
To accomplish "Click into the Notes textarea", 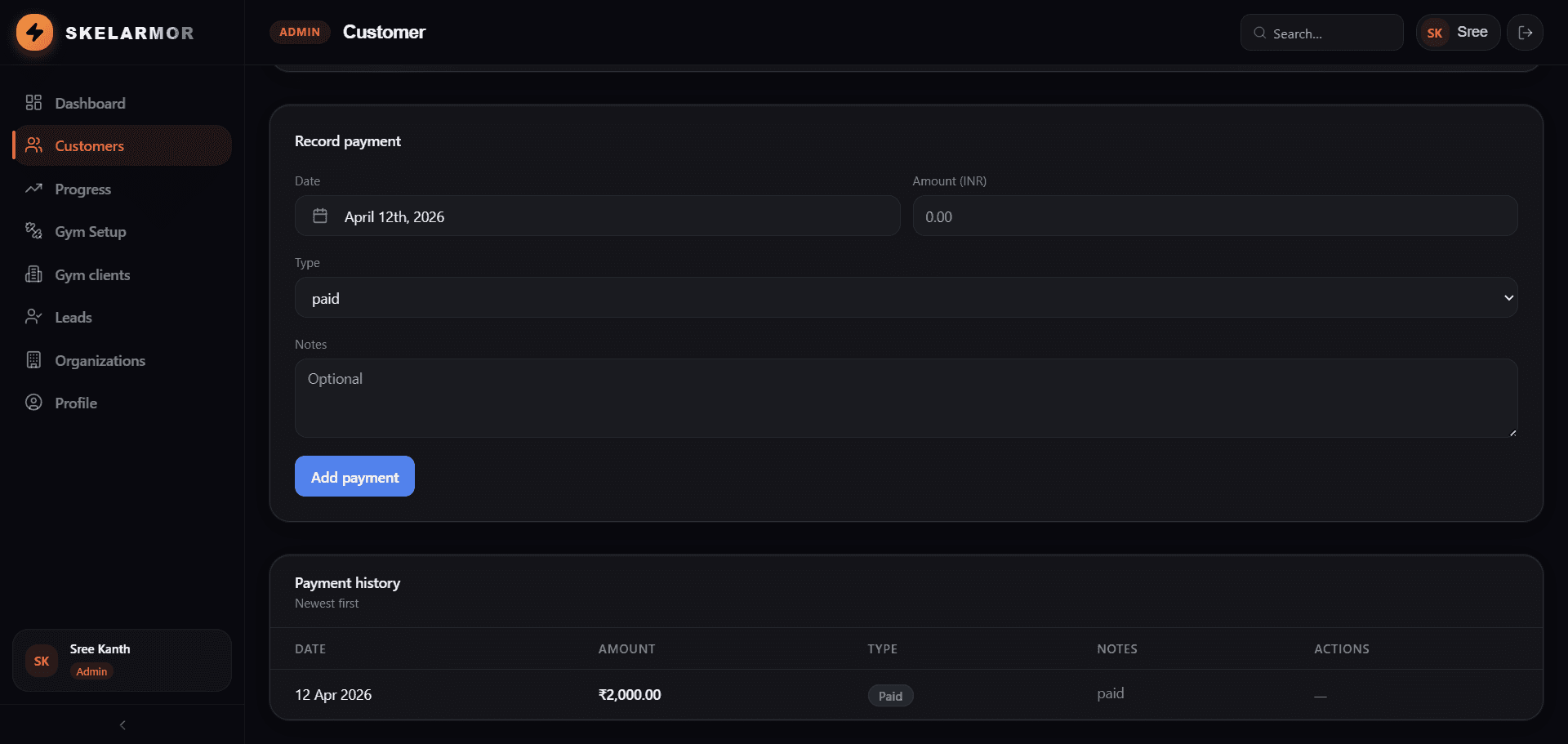I will click(906, 398).
